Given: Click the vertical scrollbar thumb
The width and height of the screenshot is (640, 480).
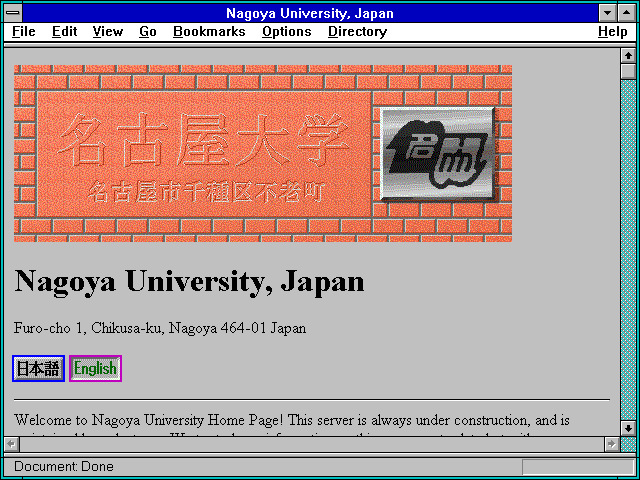Looking at the screenshot, I should [x=628, y=71].
